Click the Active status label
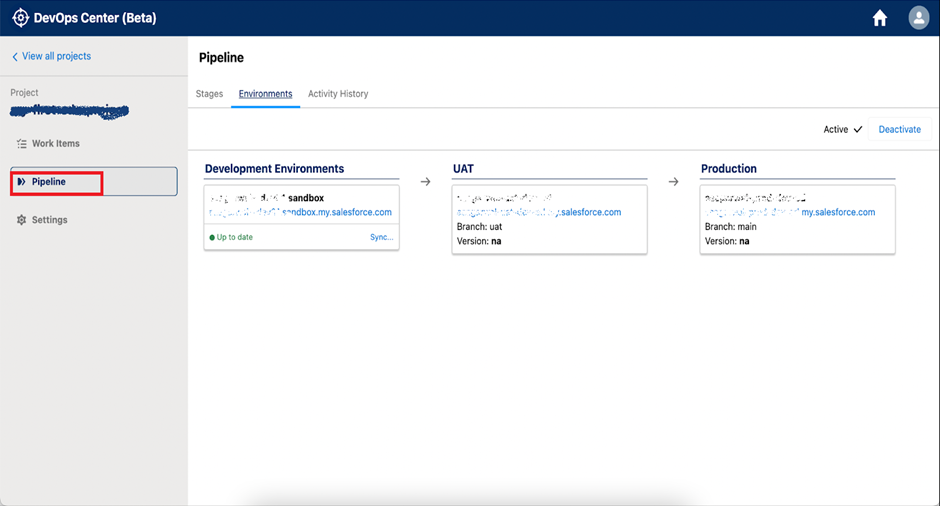The width and height of the screenshot is (940, 506). [x=836, y=129]
